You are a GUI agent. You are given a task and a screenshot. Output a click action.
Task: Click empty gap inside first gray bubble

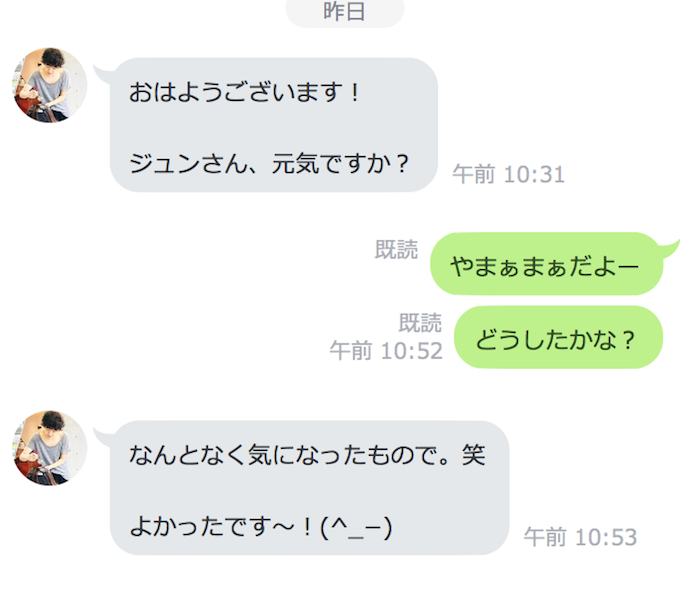pyautogui.click(x=273, y=128)
